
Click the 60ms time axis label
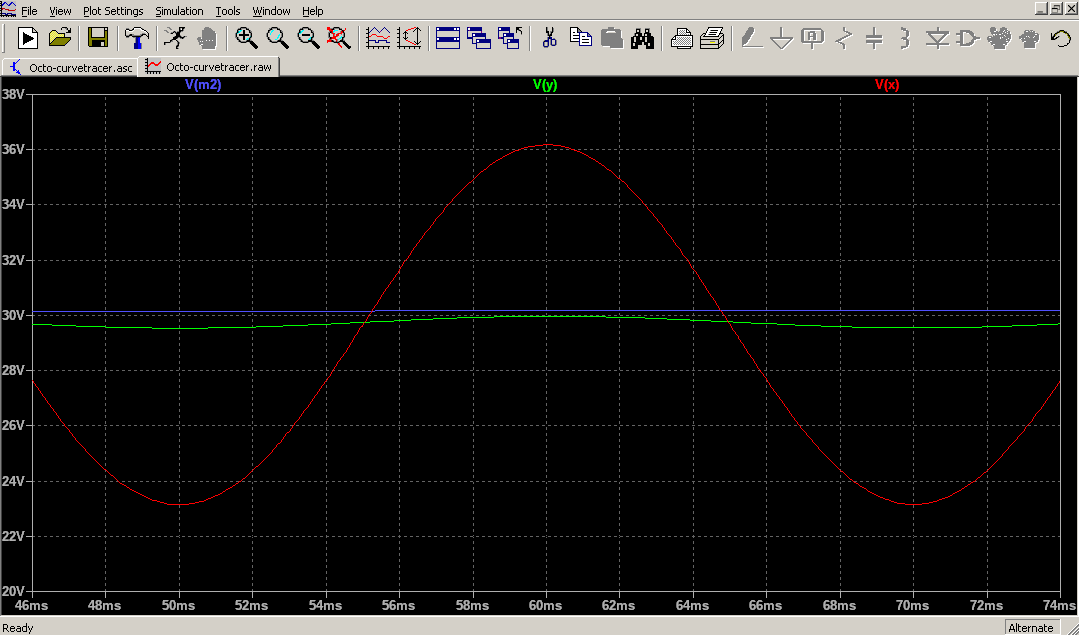546,605
